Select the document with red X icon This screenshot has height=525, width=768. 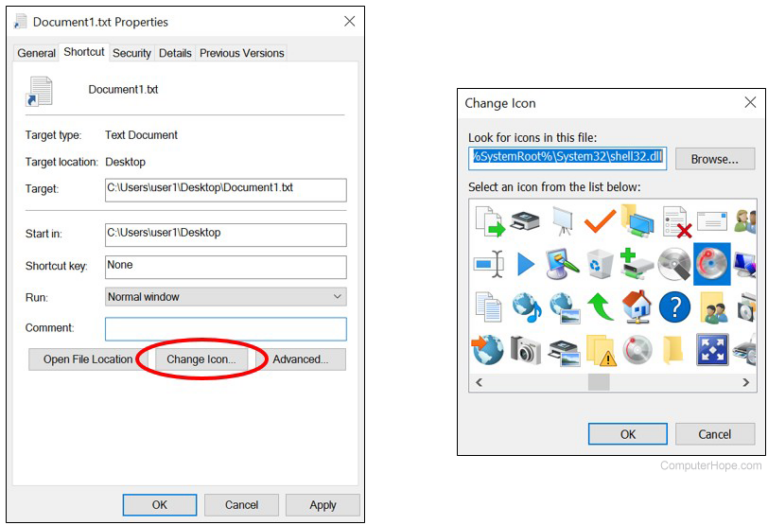[676, 222]
